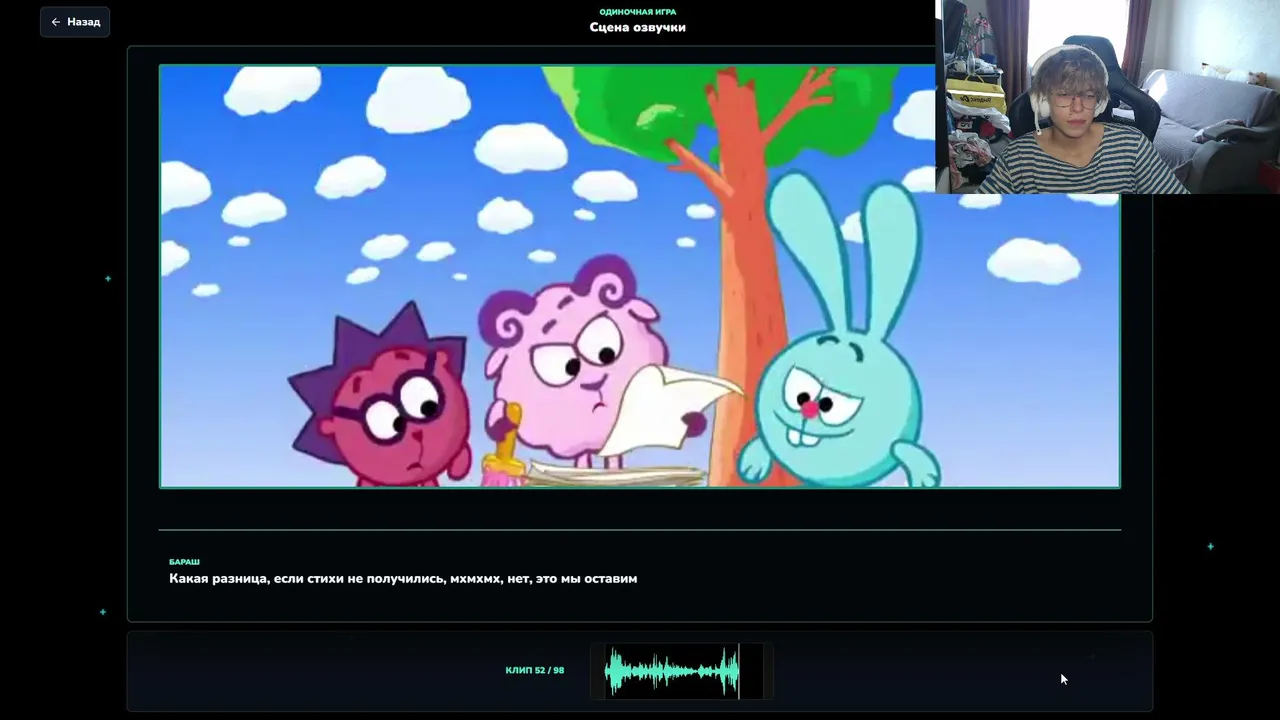Click the КЛИП 52 / 98 counter
The height and width of the screenshot is (720, 1280).
[x=535, y=670]
